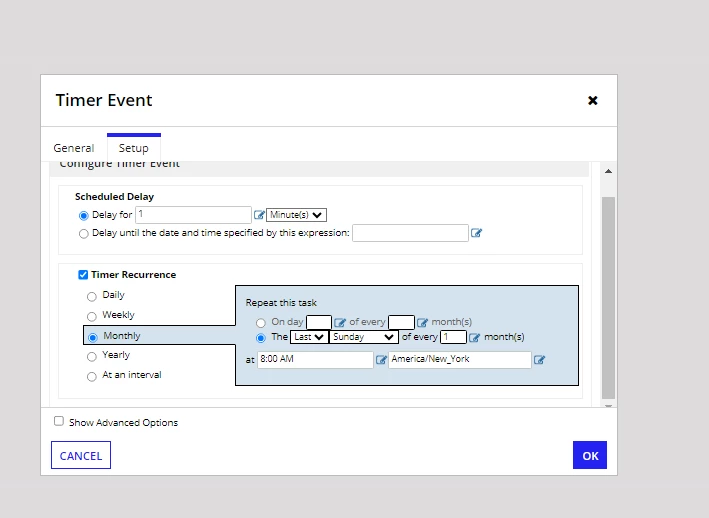Open expression editor for delay-until expression field
Viewport: 709px width, 518px height.
click(476, 233)
